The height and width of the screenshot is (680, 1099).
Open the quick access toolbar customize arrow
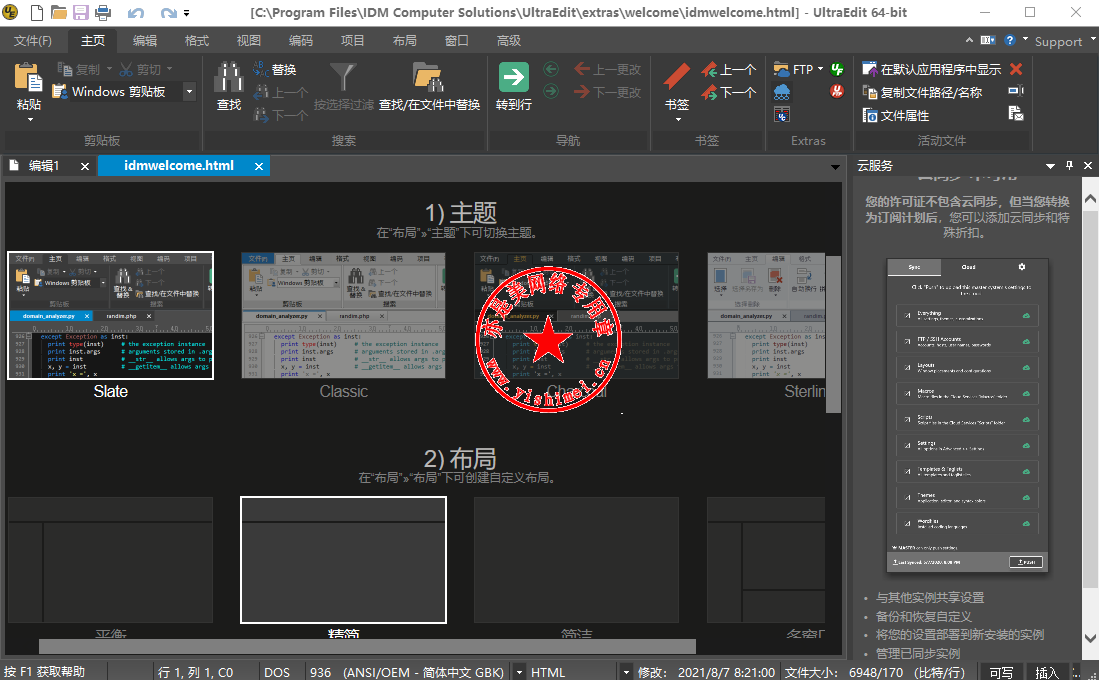[186, 13]
